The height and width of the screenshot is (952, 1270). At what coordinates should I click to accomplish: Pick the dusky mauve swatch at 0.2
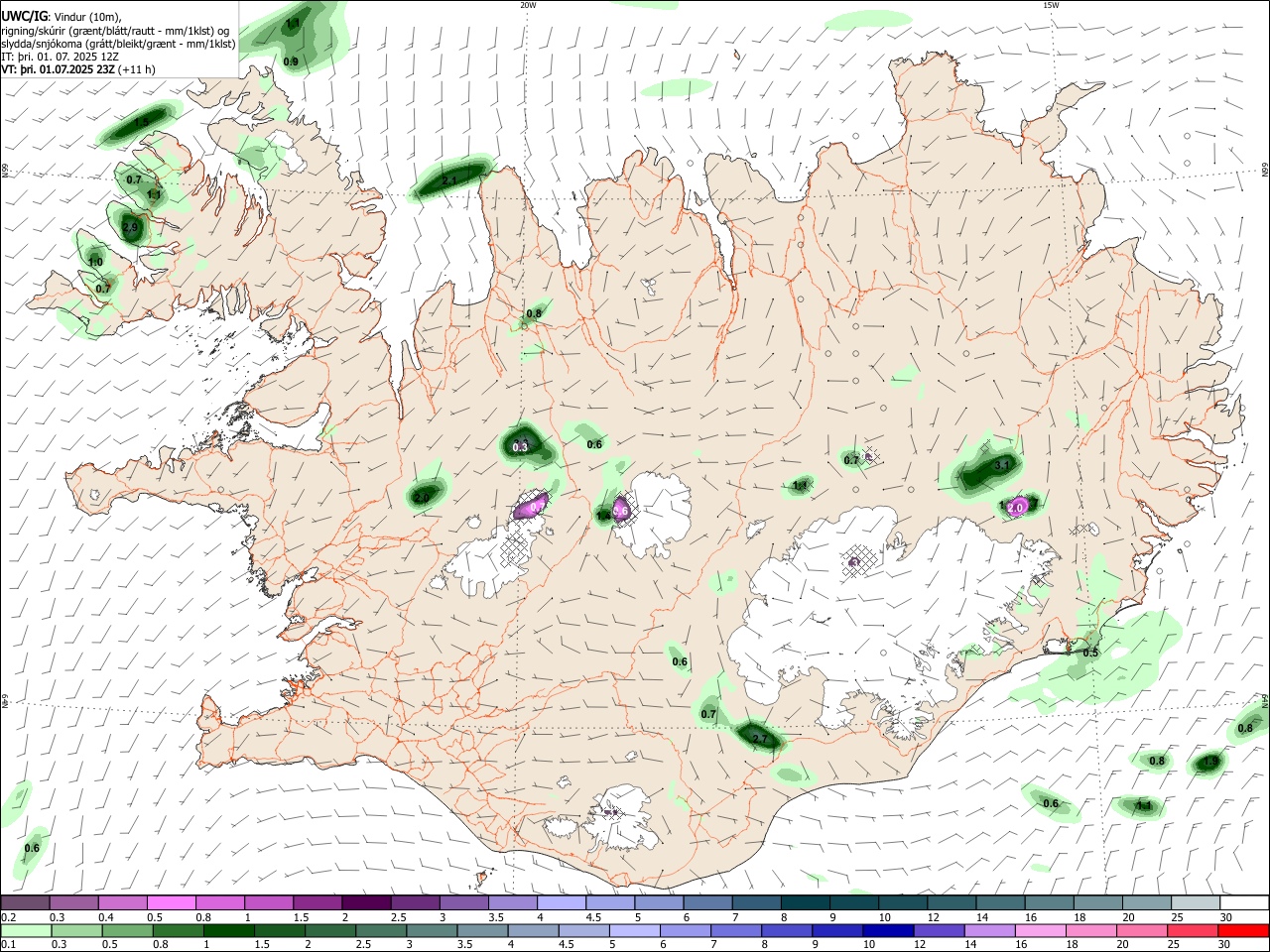click(x=26, y=902)
